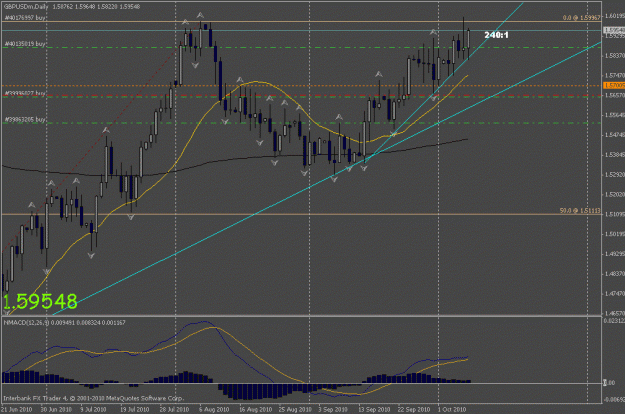Click the orange 1.57005 price tag on axis
The width and height of the screenshot is (625, 414).
(x=614, y=85)
